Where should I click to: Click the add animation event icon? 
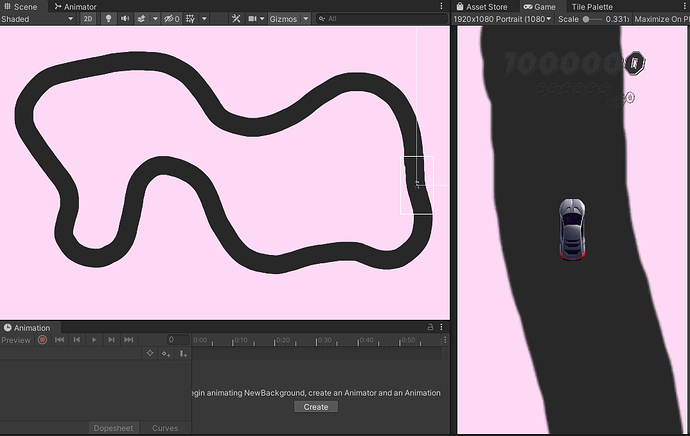point(183,353)
